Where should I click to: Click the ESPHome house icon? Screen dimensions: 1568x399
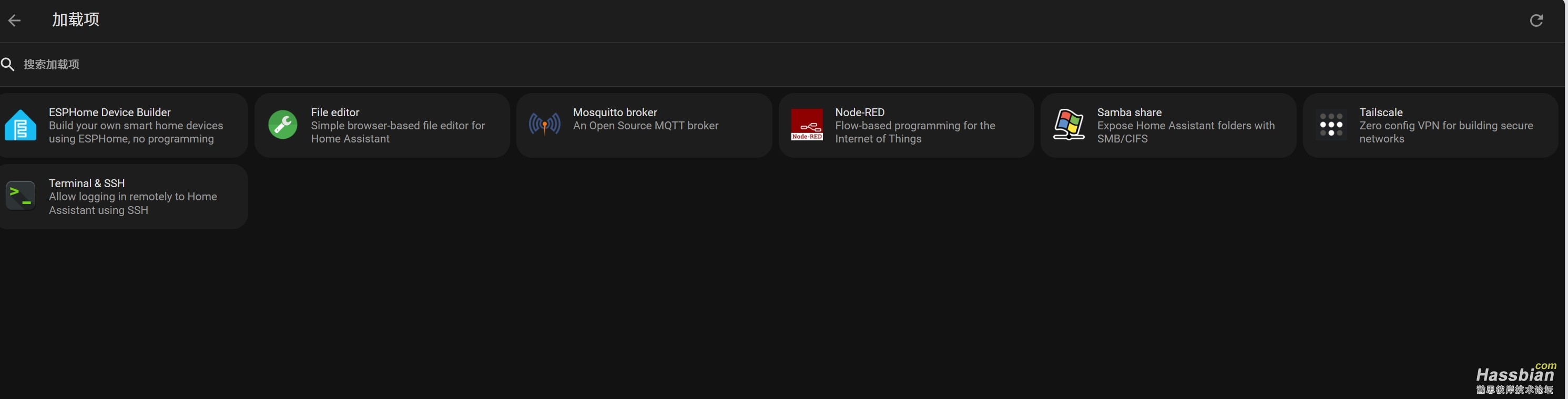tap(21, 125)
